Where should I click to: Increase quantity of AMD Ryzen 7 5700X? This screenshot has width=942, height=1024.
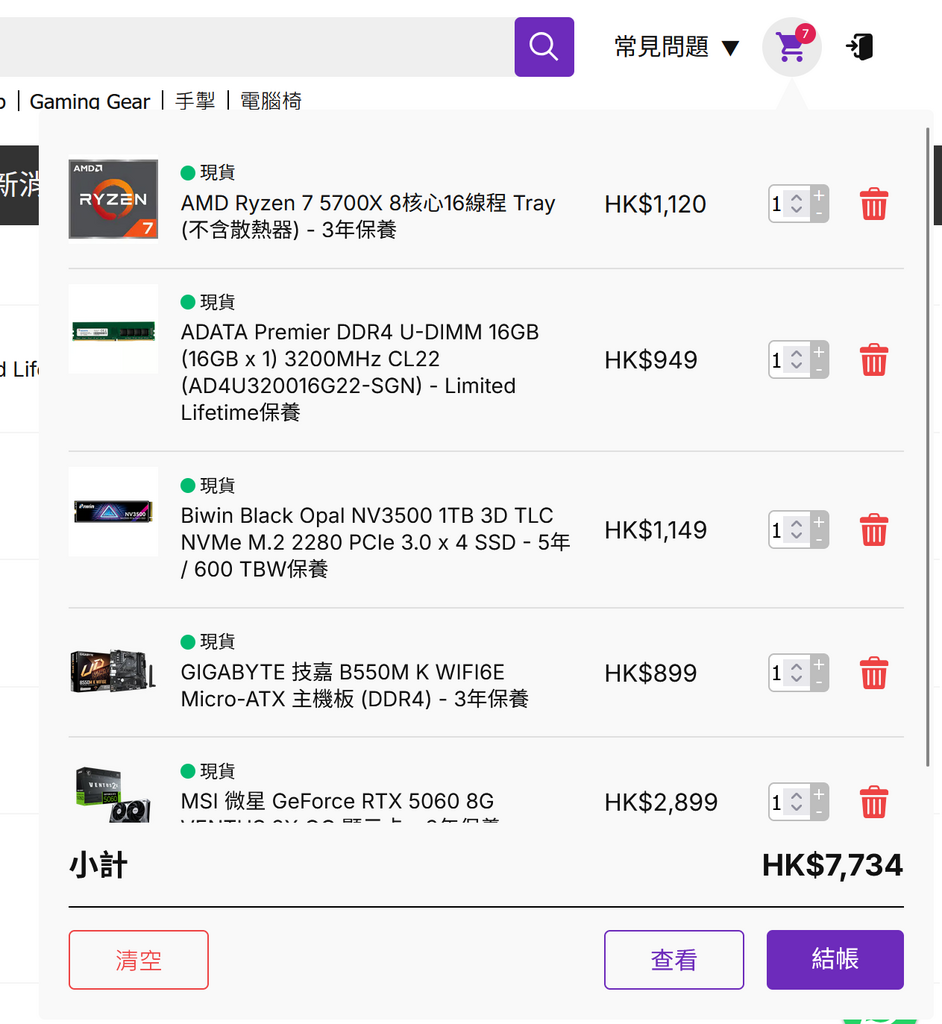819,195
